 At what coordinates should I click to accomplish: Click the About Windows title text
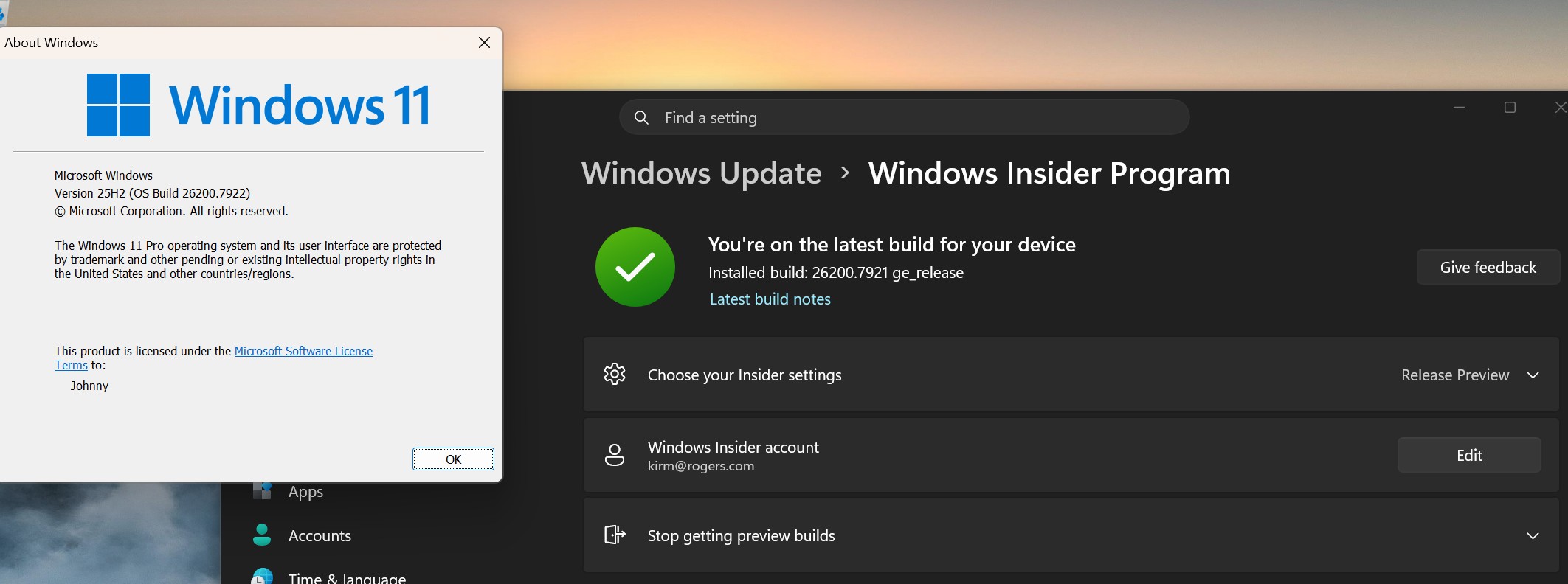pos(51,43)
